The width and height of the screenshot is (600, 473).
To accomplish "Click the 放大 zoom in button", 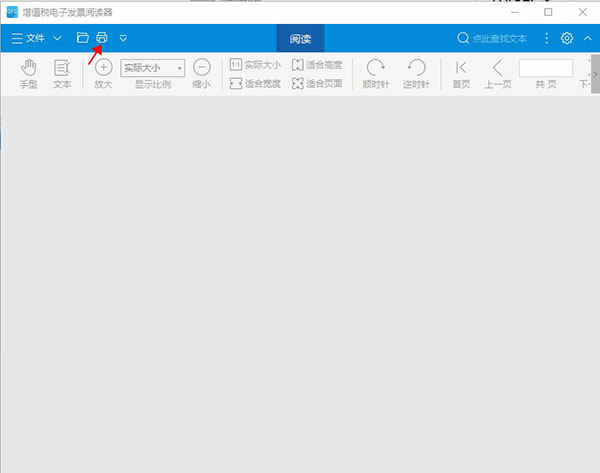I will coord(103,74).
